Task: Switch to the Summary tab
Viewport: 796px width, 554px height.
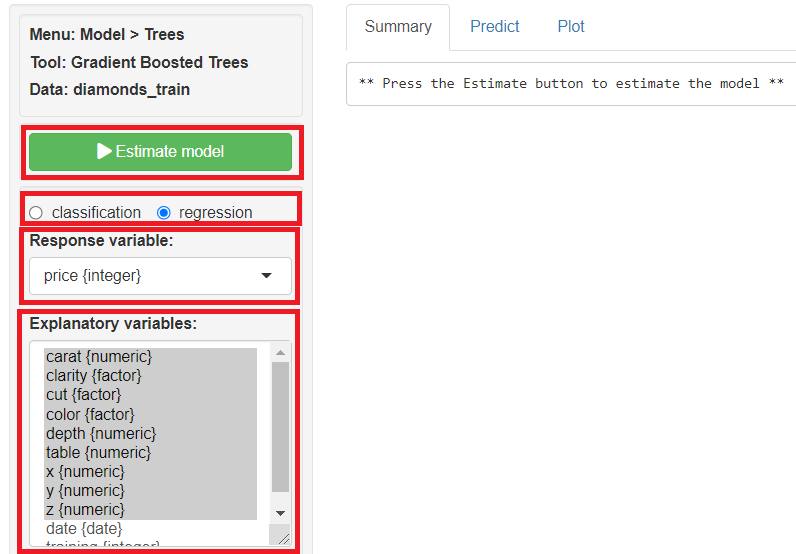Action: click(x=398, y=27)
